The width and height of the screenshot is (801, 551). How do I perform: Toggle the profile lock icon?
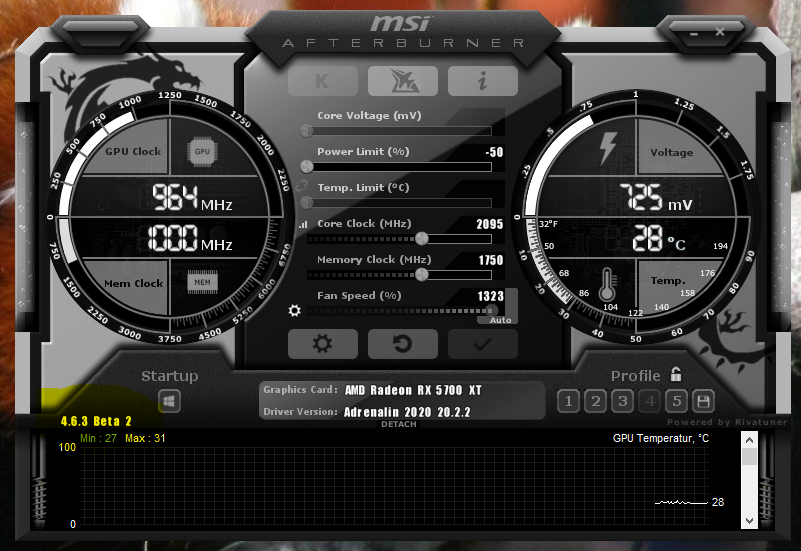coord(676,374)
